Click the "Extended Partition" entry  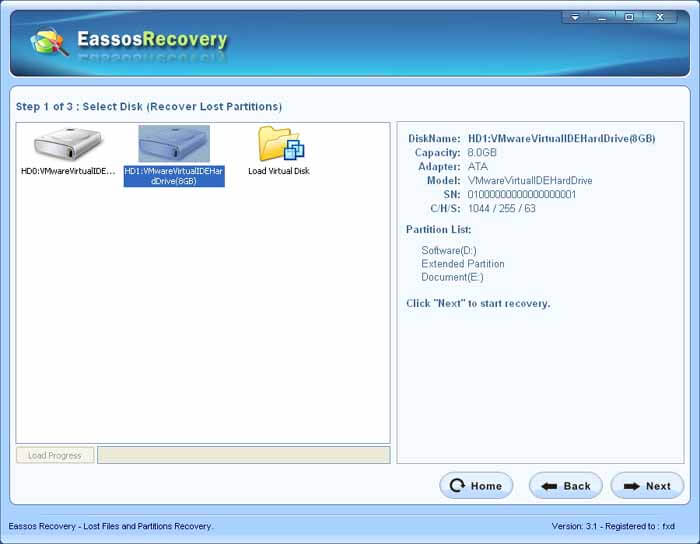pos(462,264)
